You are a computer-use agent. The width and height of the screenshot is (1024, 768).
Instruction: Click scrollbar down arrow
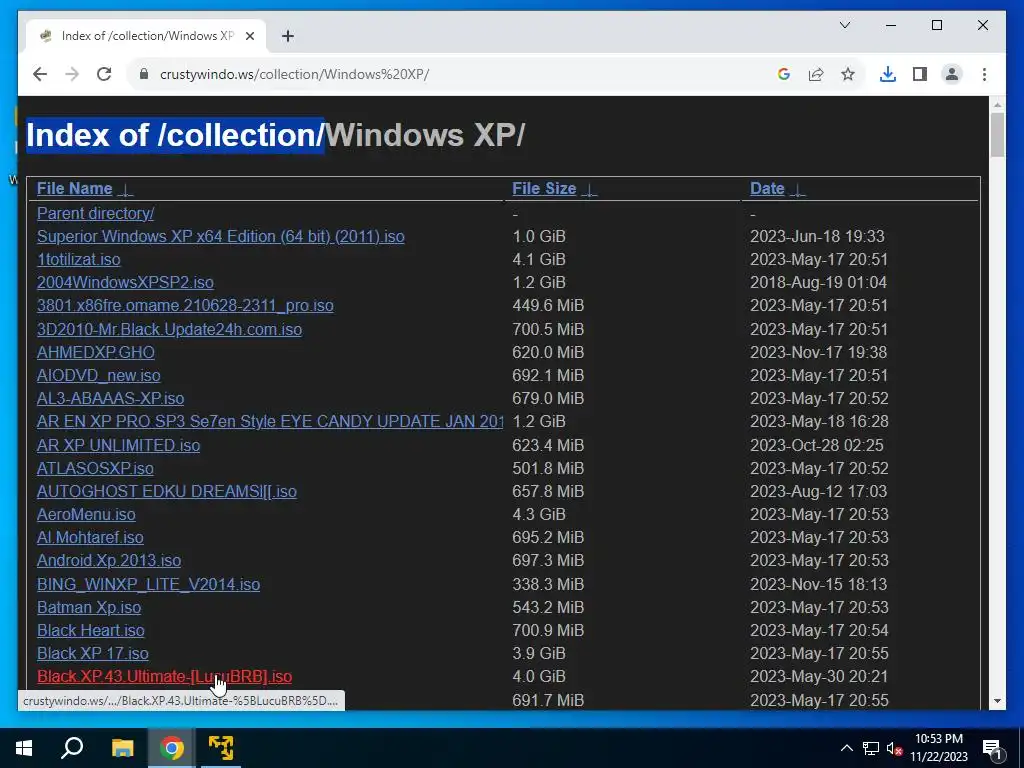pos(997,701)
